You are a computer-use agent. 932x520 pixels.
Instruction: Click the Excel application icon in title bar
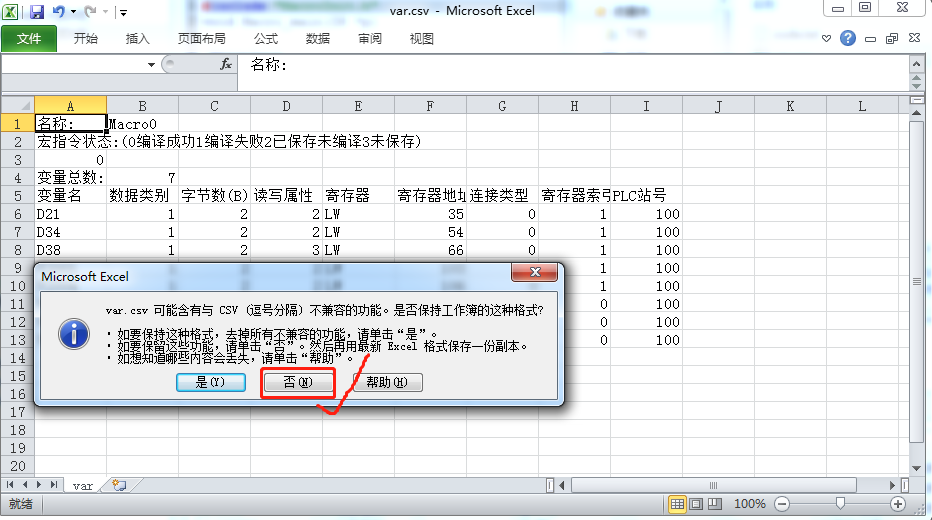click(x=10, y=11)
